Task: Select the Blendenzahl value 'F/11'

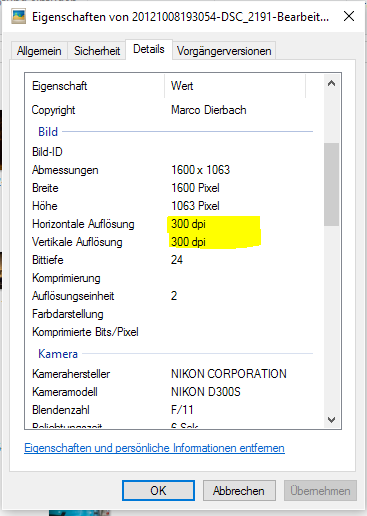Action: pos(182,410)
